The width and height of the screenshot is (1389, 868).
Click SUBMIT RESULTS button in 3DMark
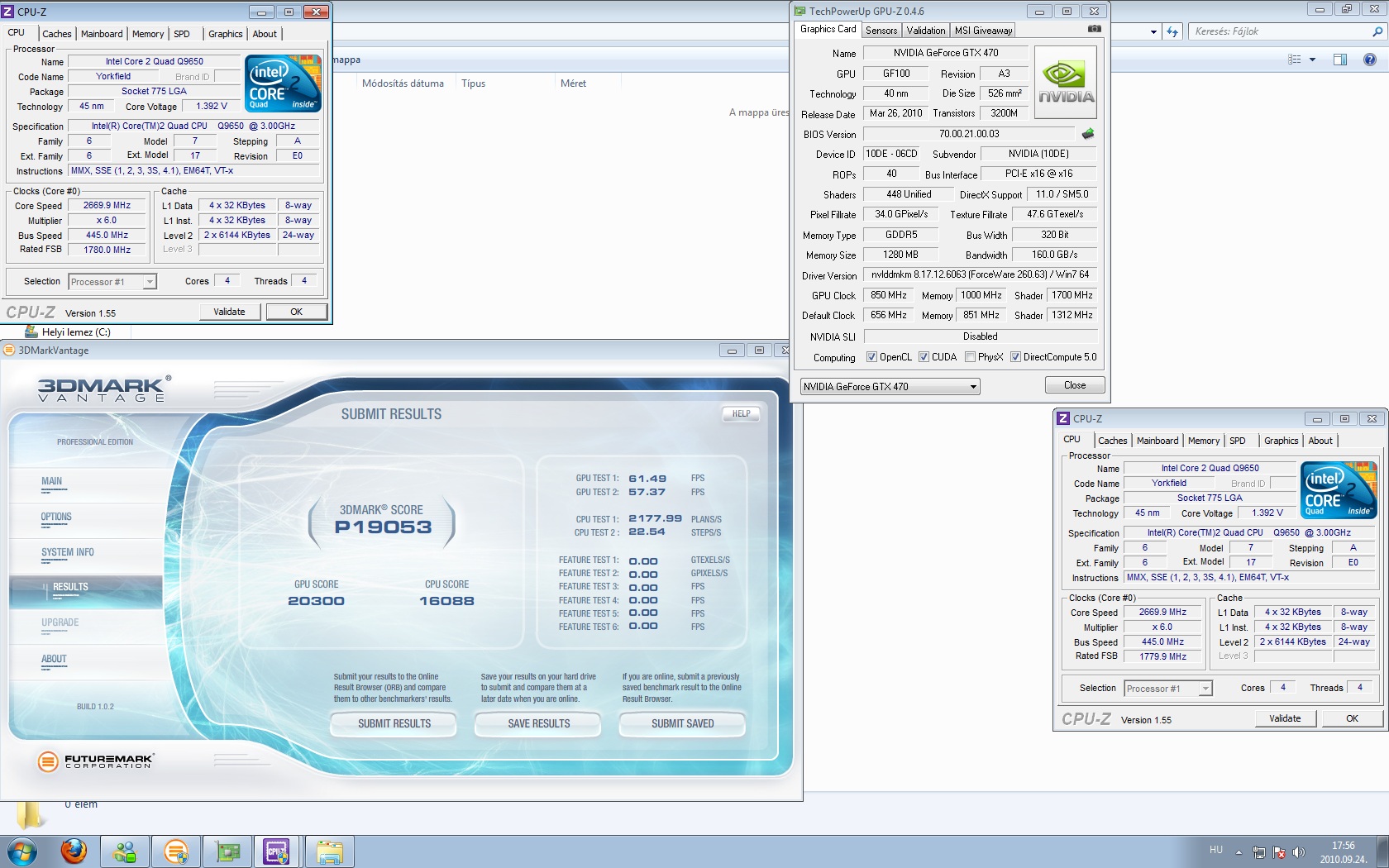pos(394,723)
